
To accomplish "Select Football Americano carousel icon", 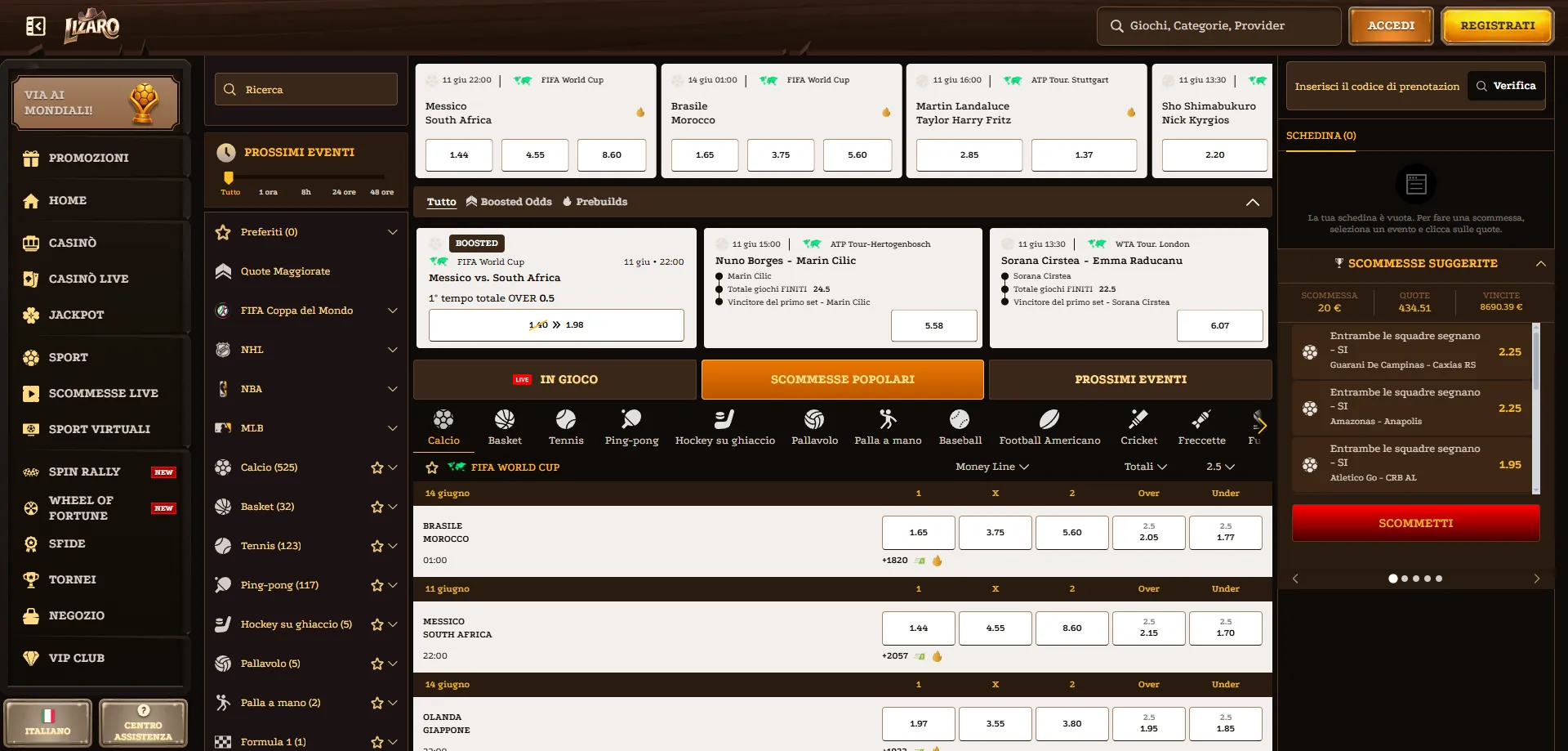I will [x=1049, y=427].
